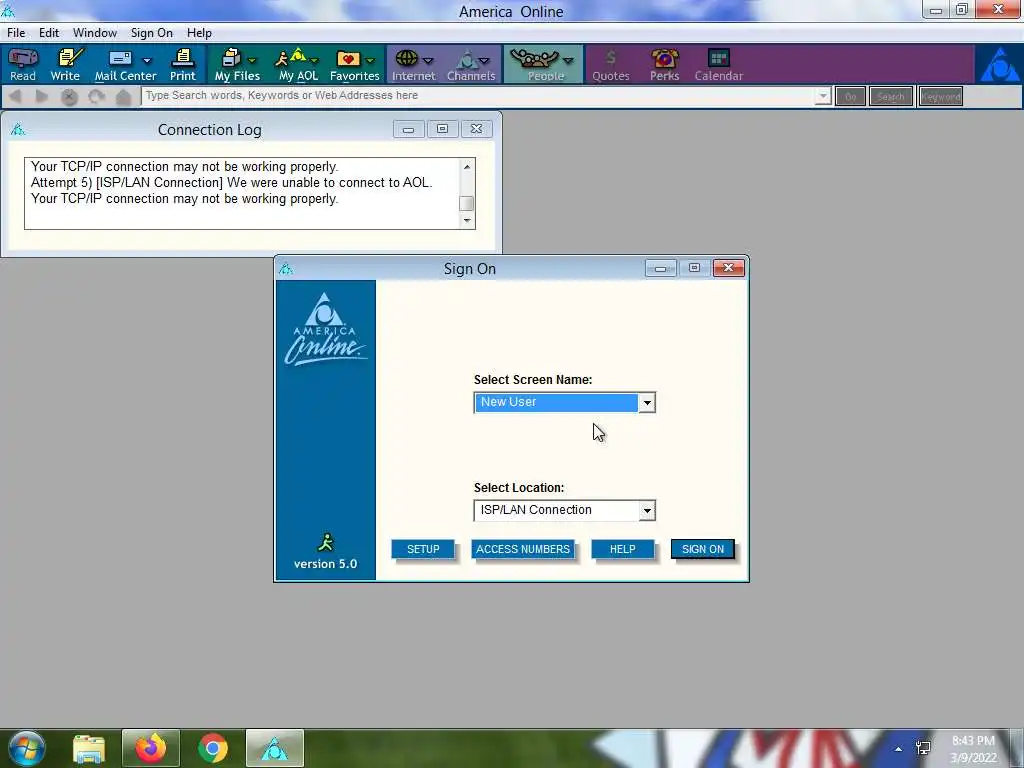Screen dimensions: 1024x768
Task: Click the ACCESS NUMBERS button
Action: [523, 549]
